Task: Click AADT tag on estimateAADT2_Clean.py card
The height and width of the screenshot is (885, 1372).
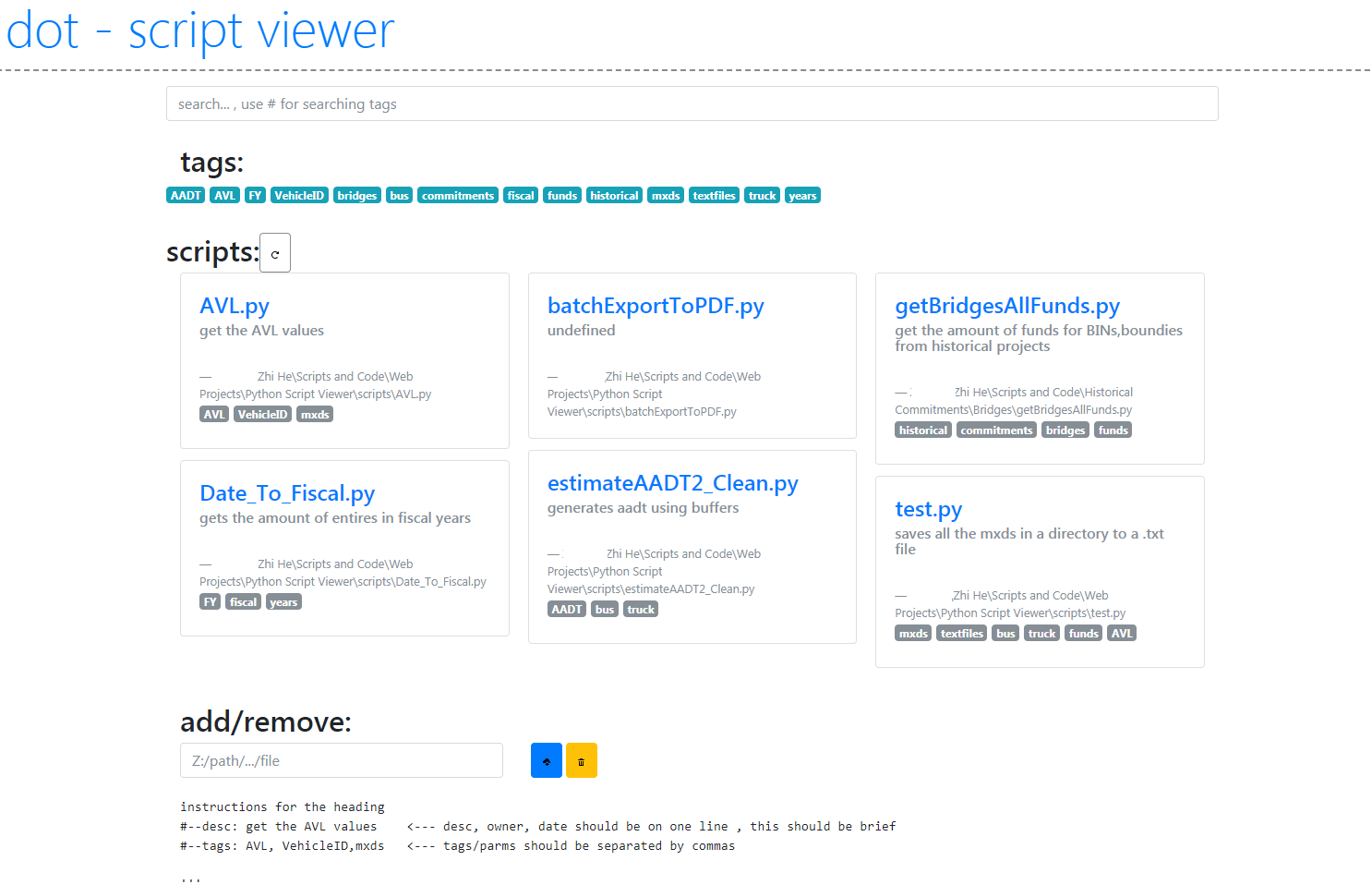Action: click(567, 610)
